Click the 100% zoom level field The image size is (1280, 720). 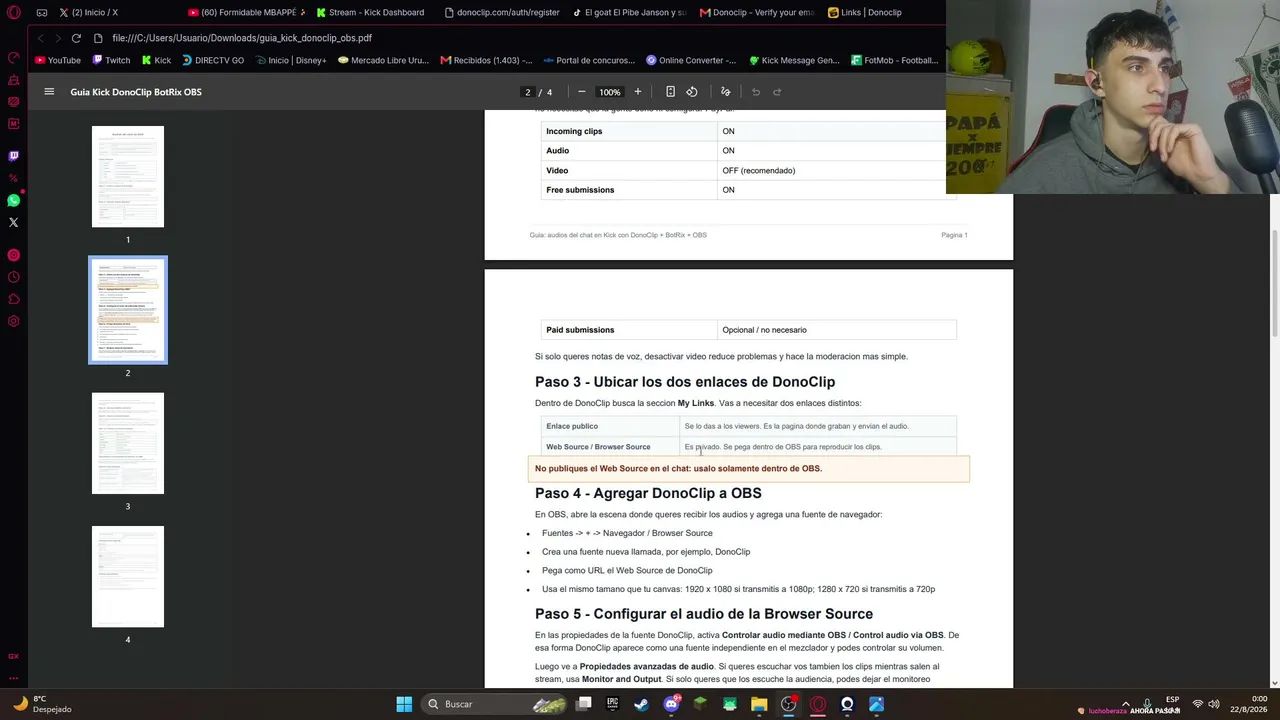610,92
